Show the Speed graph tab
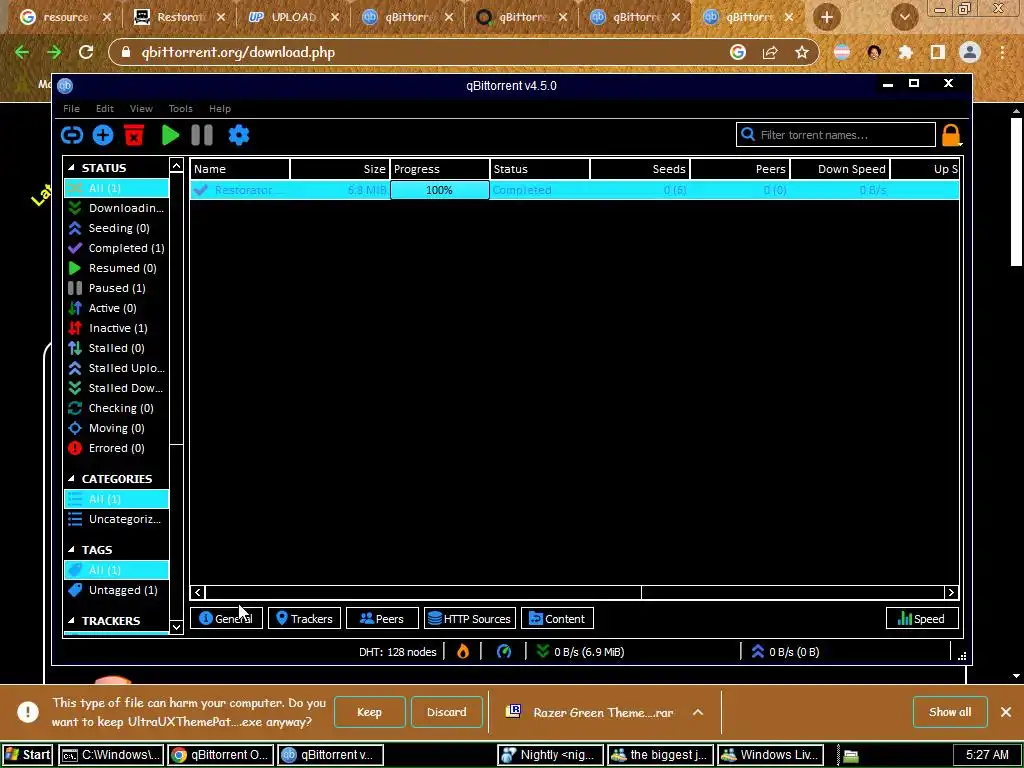1024x768 pixels. (922, 618)
